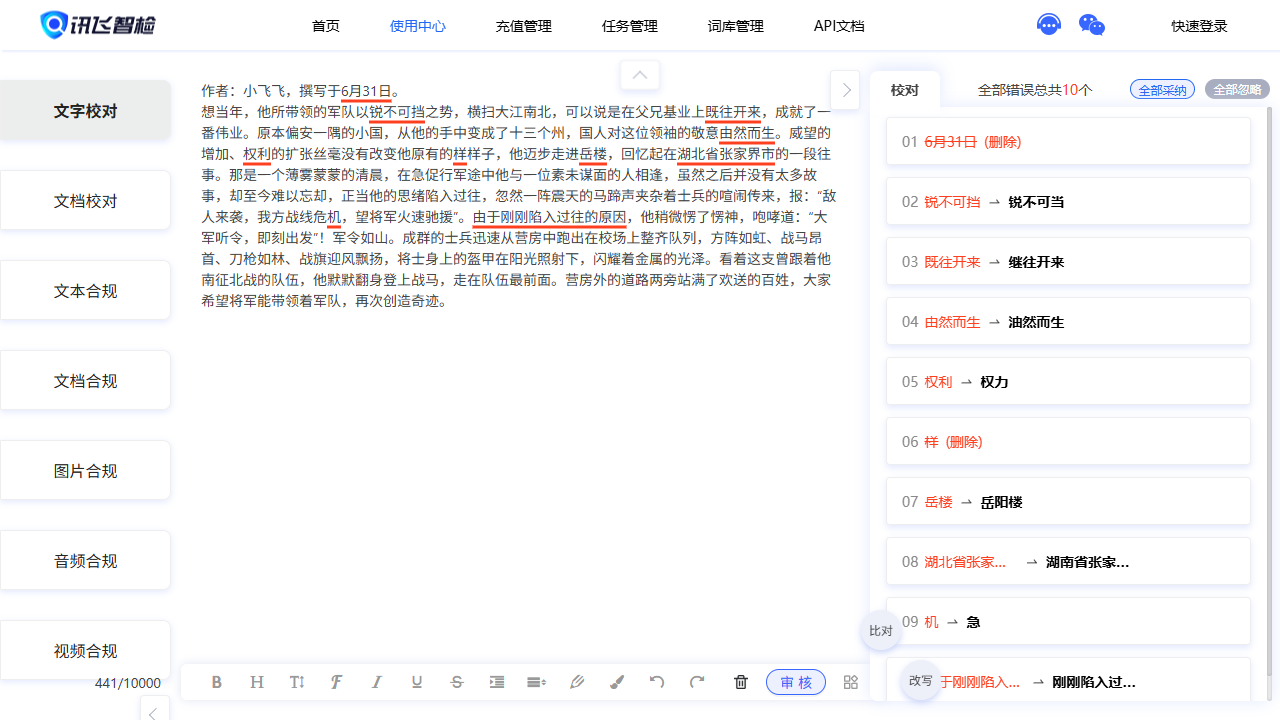1280x720 pixels.
Task: Open the WeChat icon in header
Action: (x=1092, y=26)
